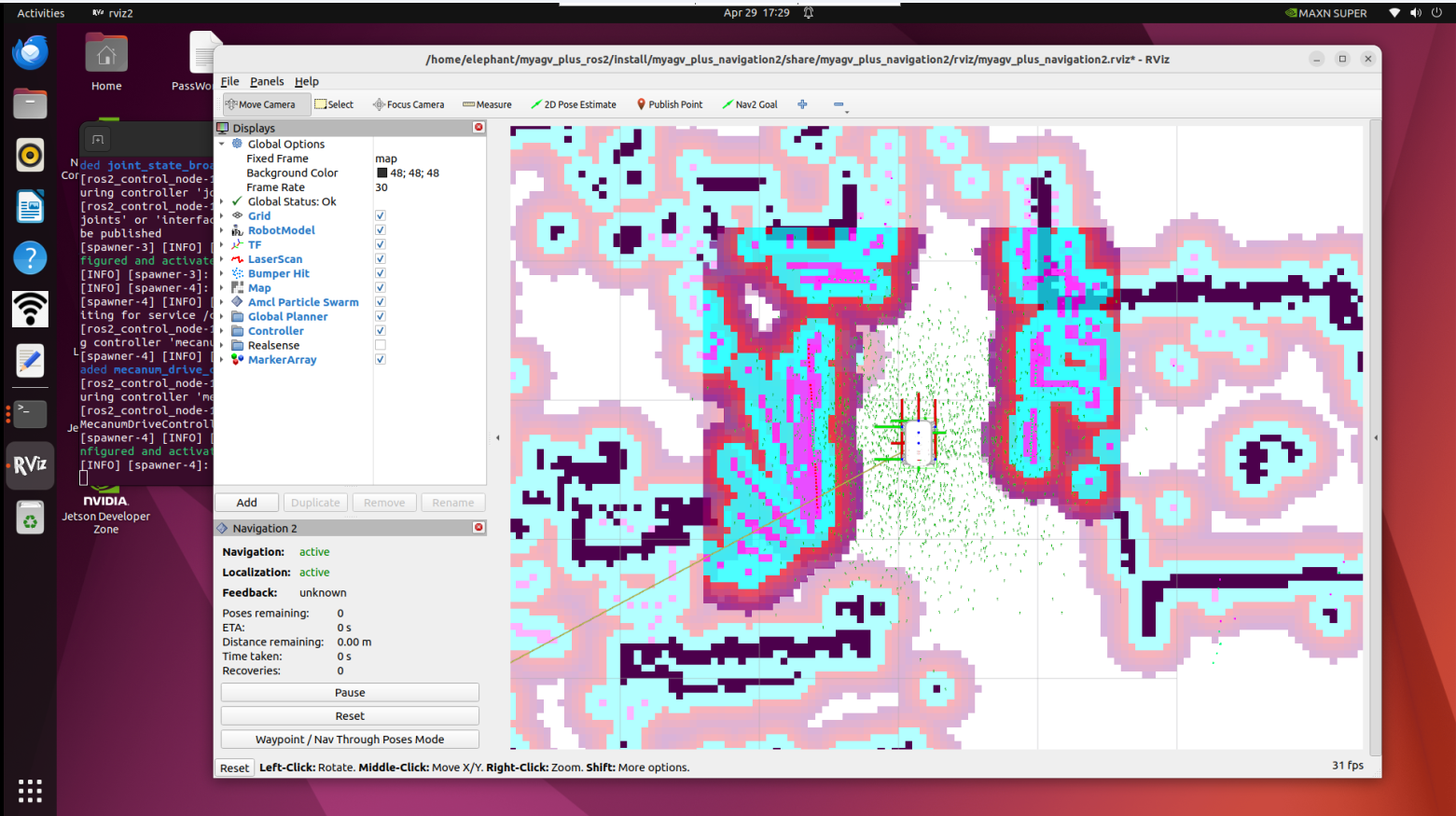Toggle the Amcl Particle Swarm checkbox
1456x816 pixels.
pos(381,302)
